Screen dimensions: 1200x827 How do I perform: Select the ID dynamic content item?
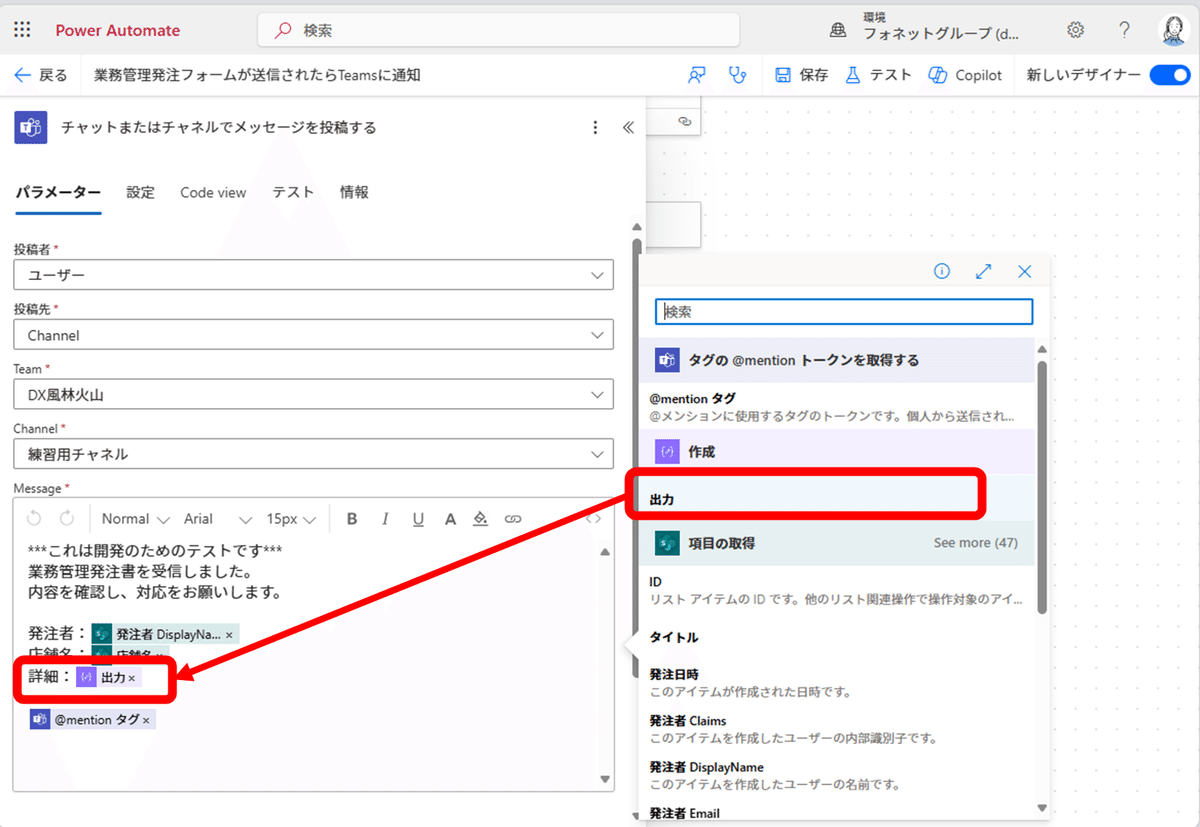(x=837, y=590)
